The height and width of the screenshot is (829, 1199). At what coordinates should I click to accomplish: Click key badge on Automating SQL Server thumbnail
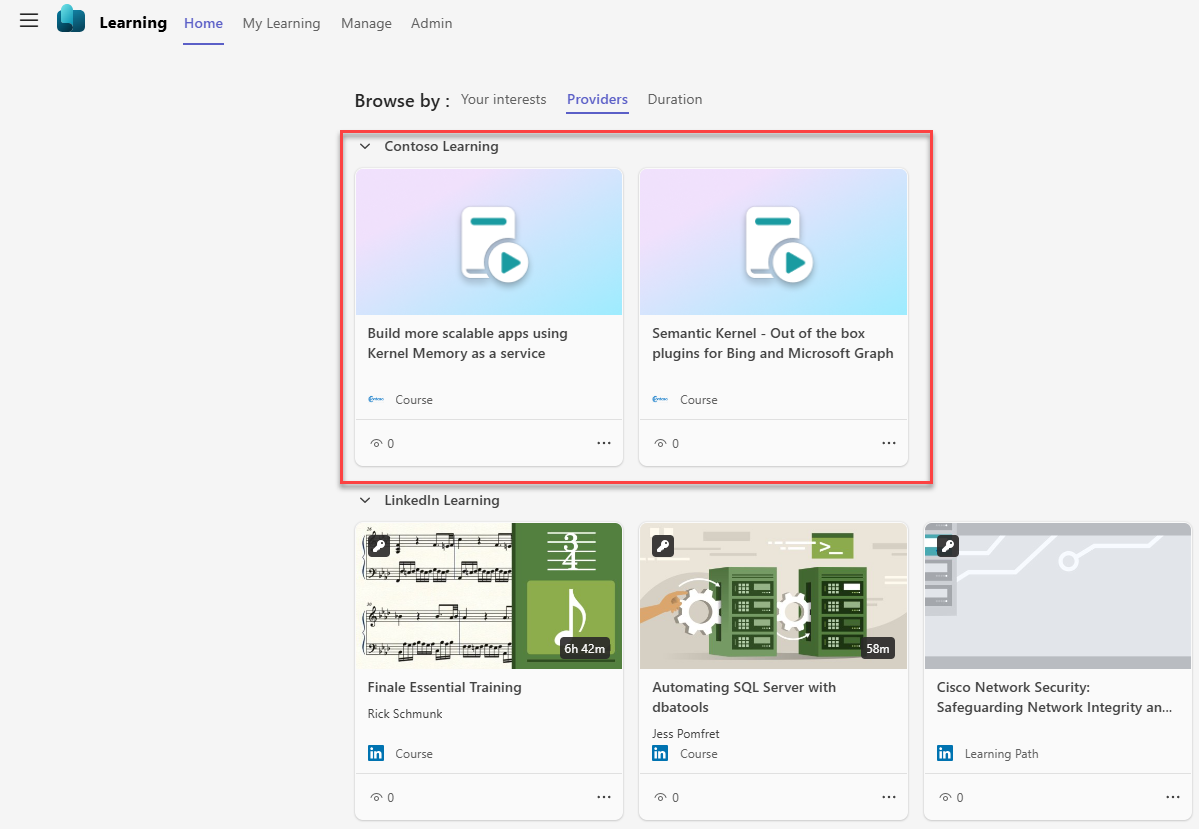tap(663, 546)
